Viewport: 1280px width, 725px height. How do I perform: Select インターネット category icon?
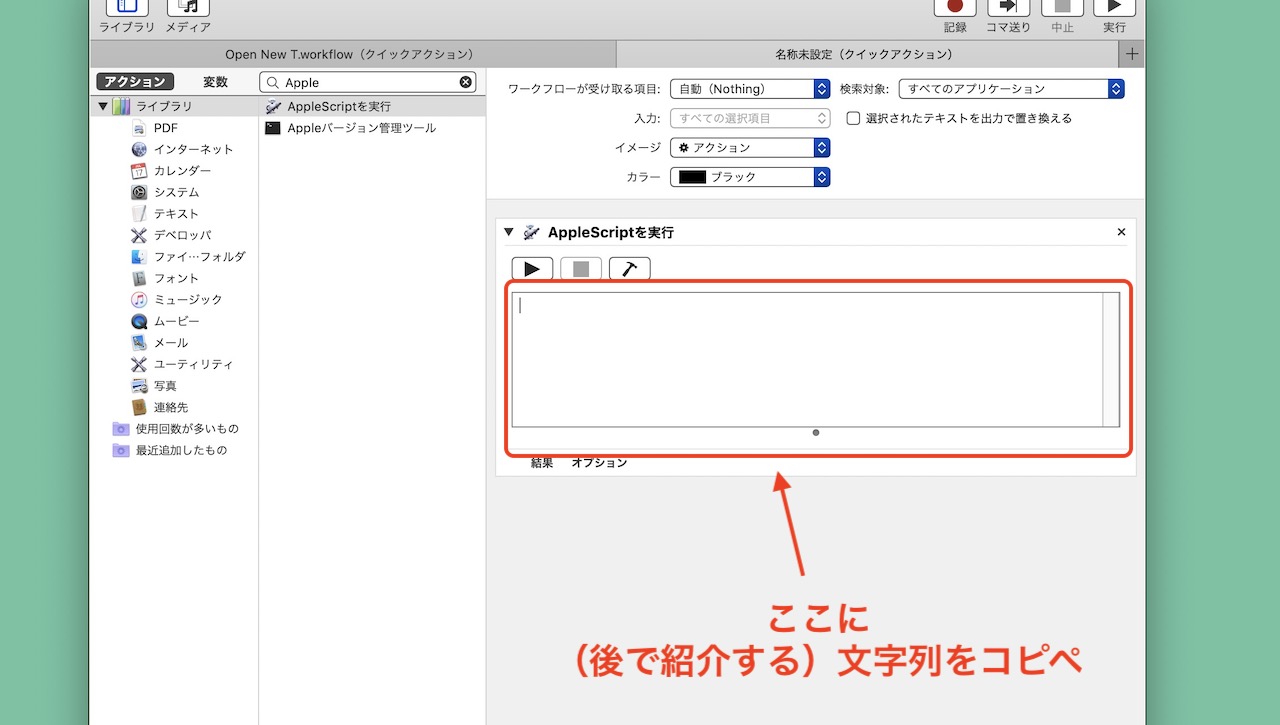[139, 149]
